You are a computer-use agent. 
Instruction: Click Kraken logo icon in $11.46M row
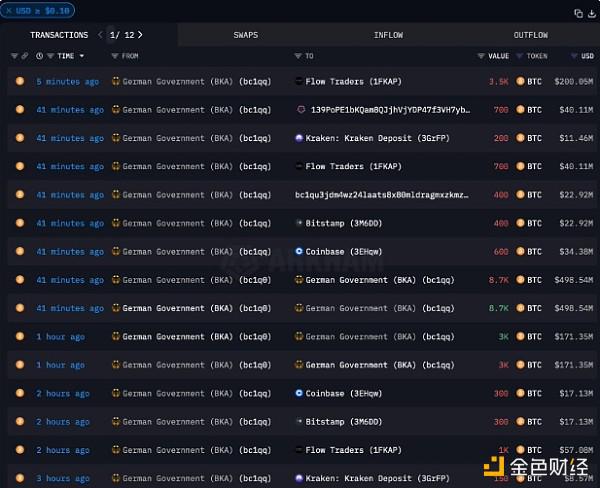(x=299, y=138)
